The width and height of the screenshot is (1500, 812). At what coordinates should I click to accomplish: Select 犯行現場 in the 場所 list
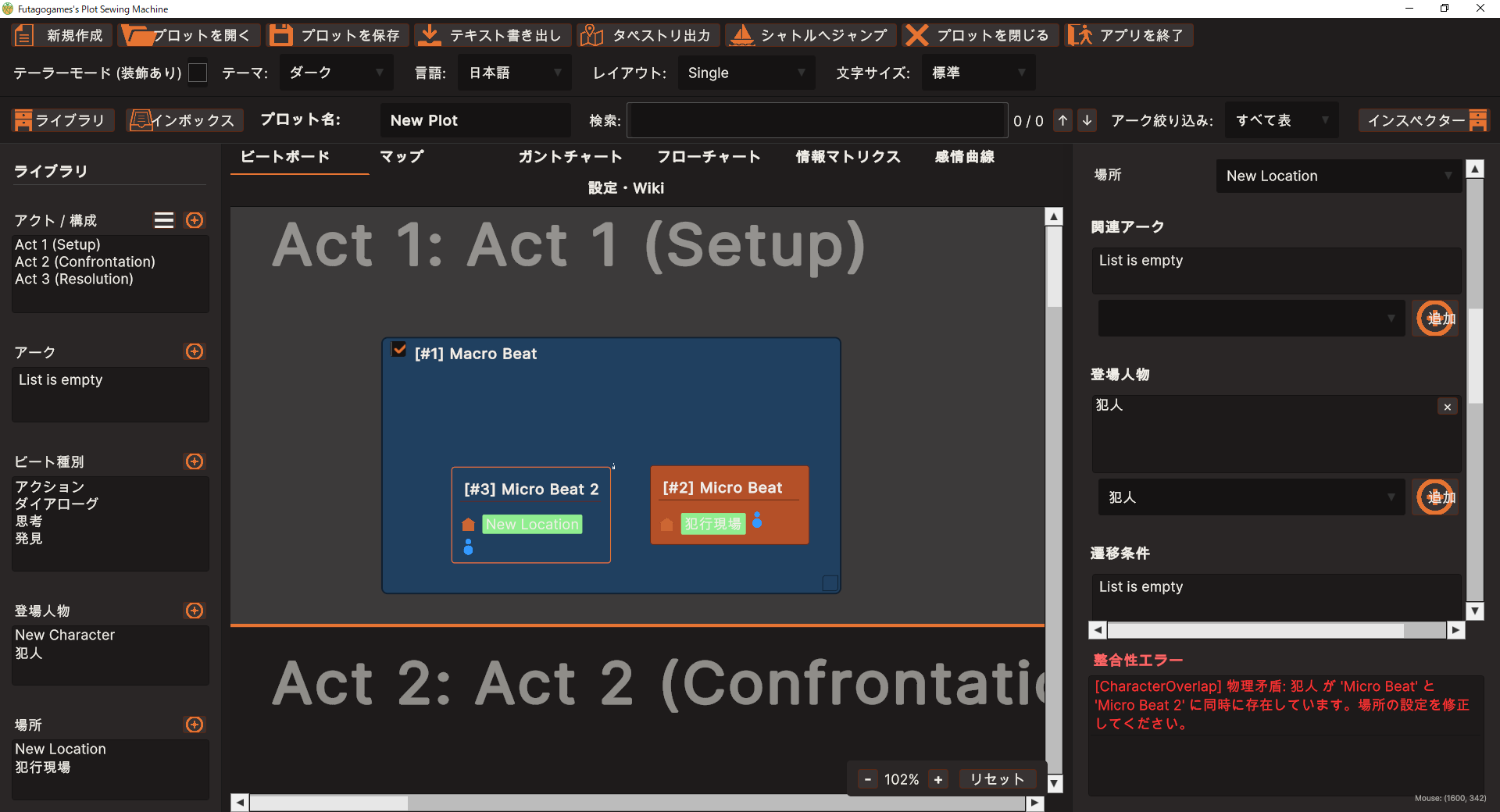43,767
